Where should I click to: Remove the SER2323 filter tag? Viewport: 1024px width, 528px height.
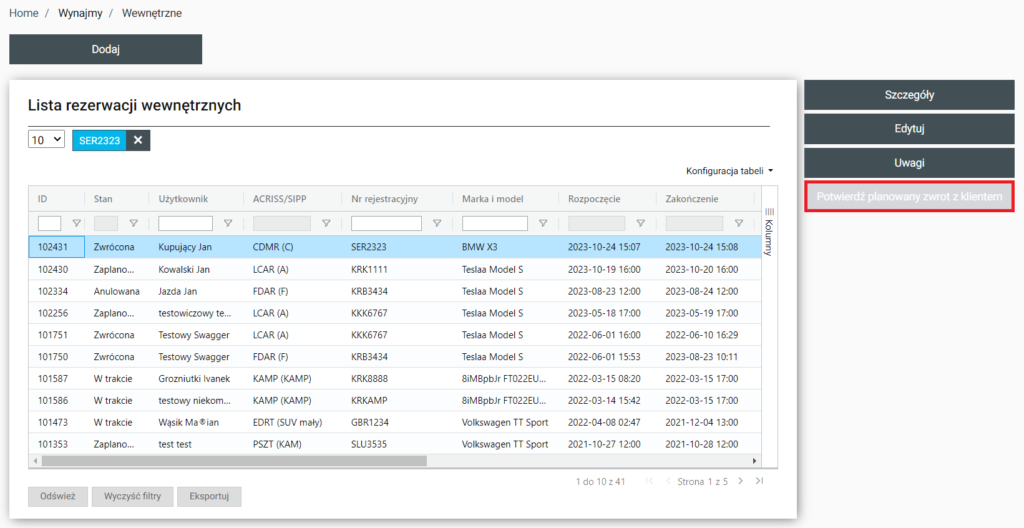[x=138, y=141]
